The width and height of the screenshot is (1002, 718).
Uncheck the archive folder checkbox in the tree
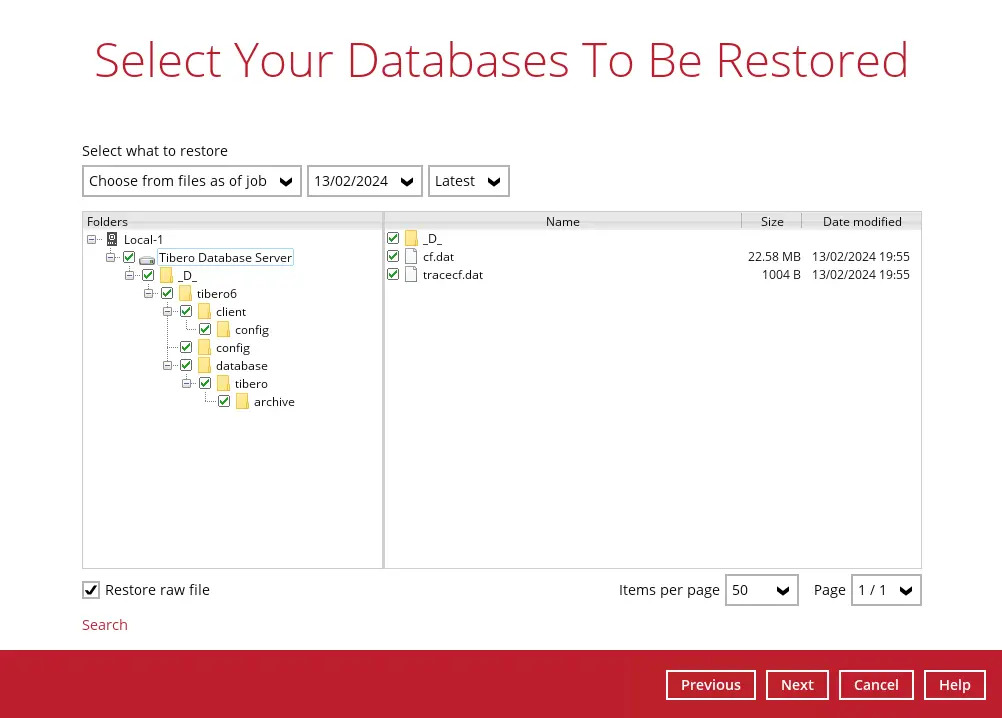coord(224,401)
